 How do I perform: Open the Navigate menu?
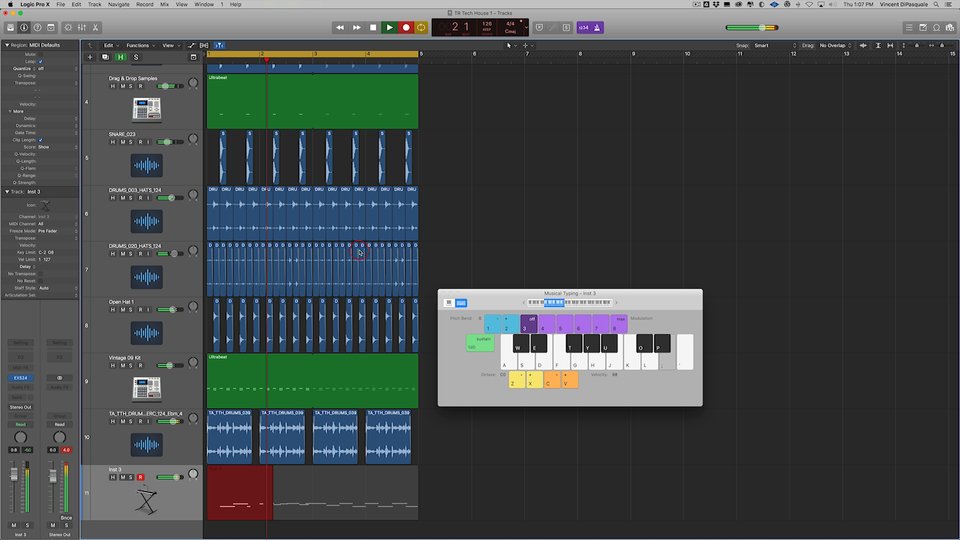[x=118, y=4]
